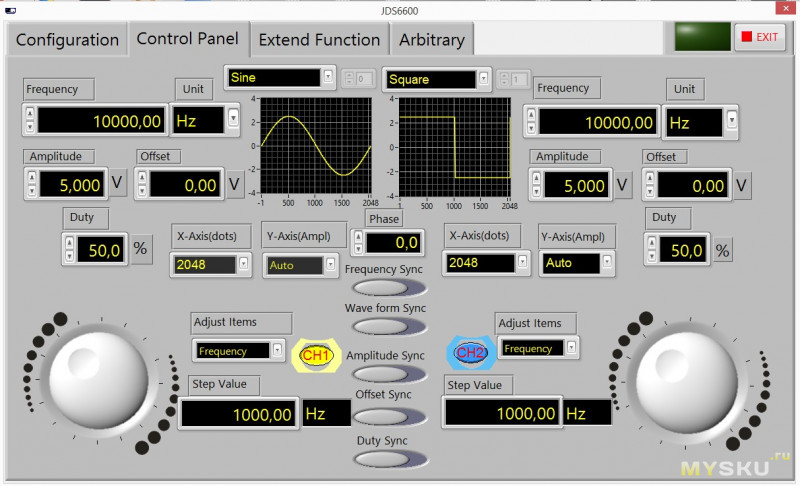Click the CH1 channel indicator button

316,355
